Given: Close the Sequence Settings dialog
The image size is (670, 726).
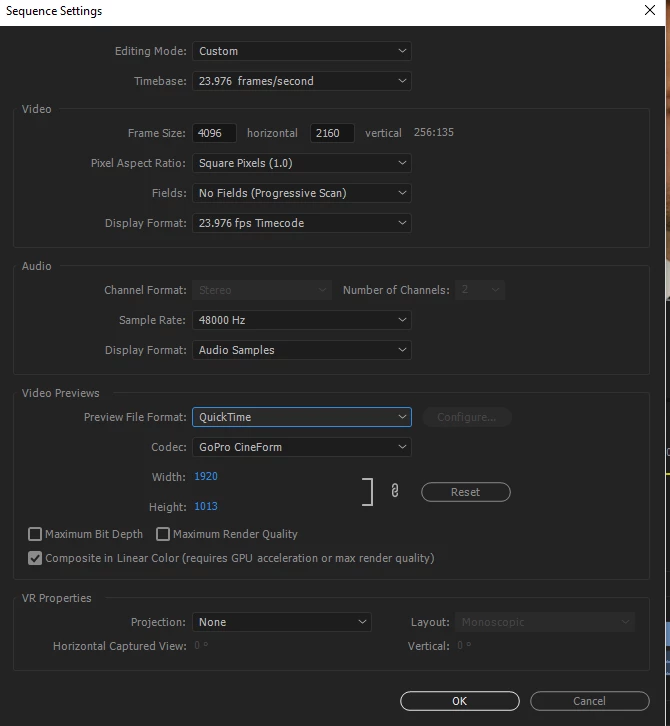Looking at the screenshot, I should [x=650, y=10].
